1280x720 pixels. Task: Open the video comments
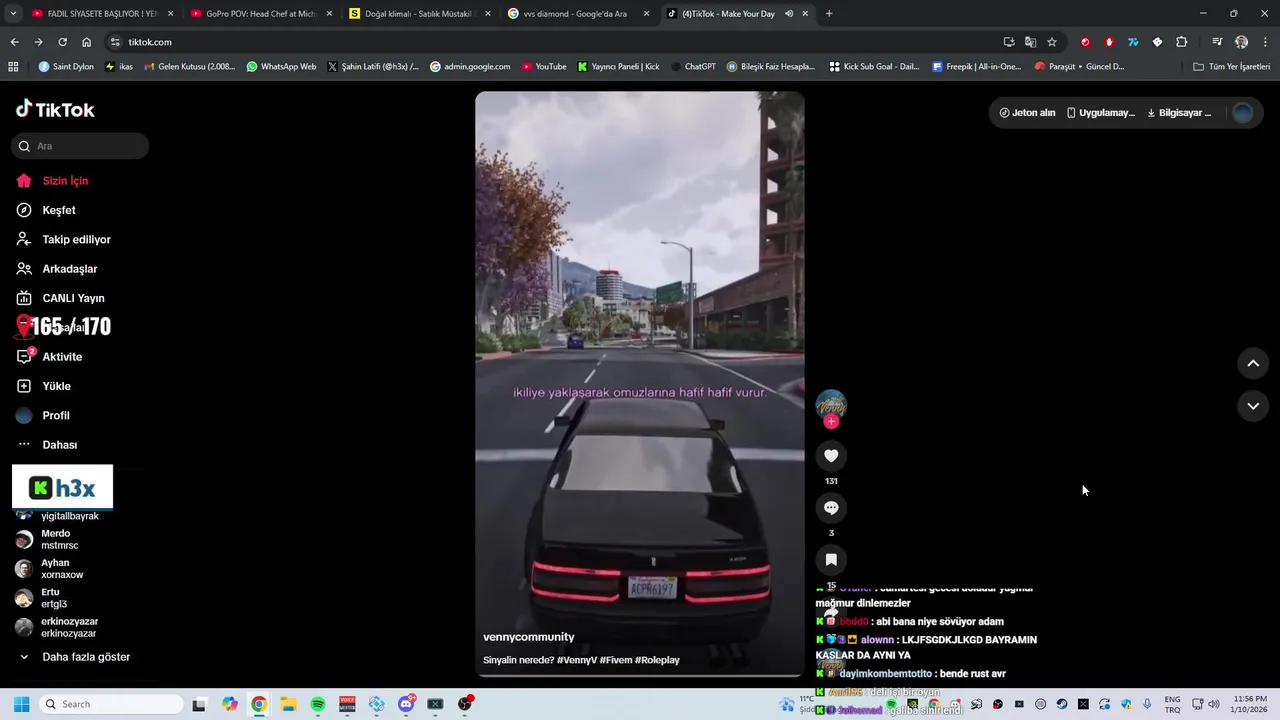tap(831, 508)
